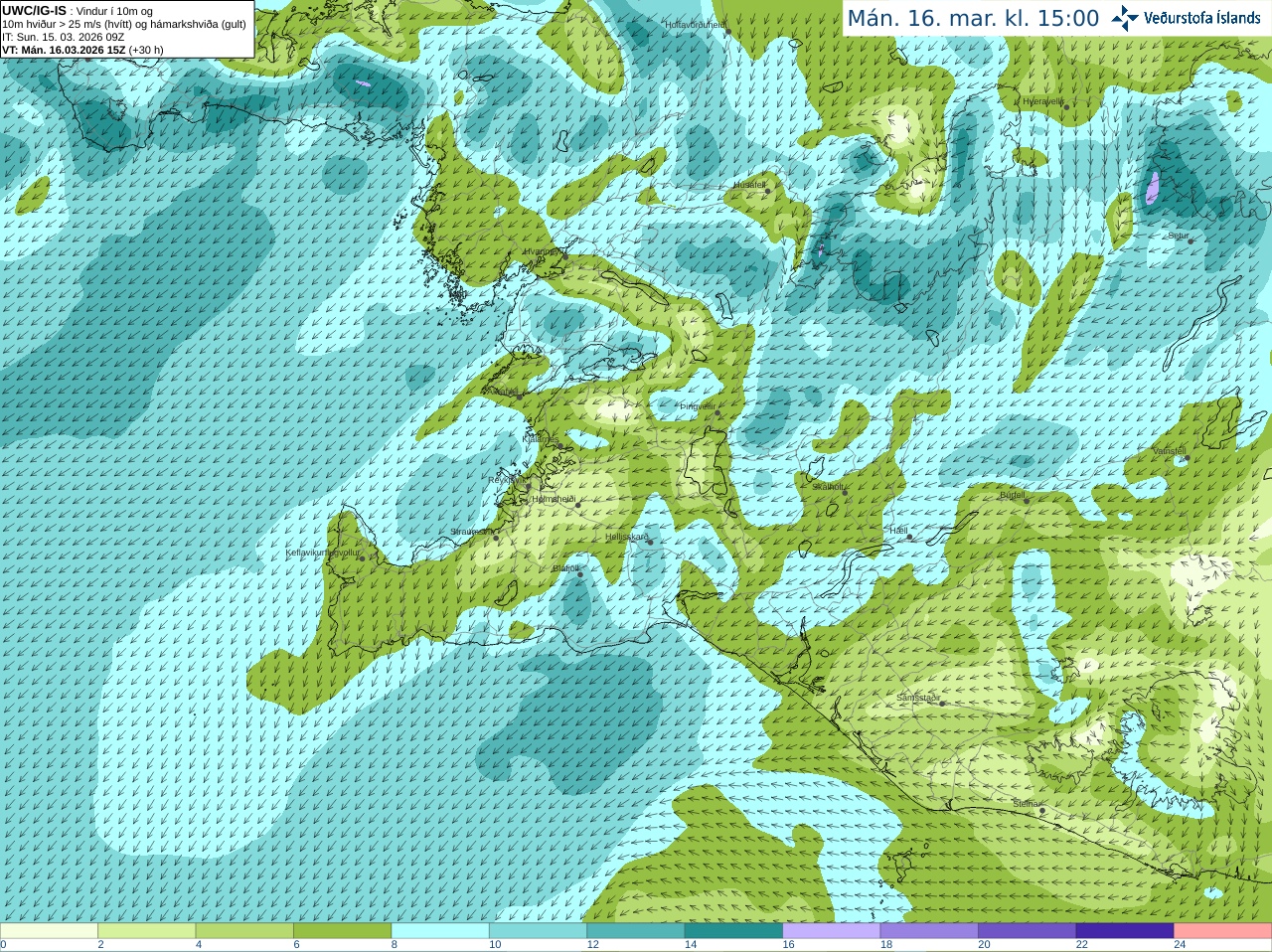Click the Skálholt station label

829,487
